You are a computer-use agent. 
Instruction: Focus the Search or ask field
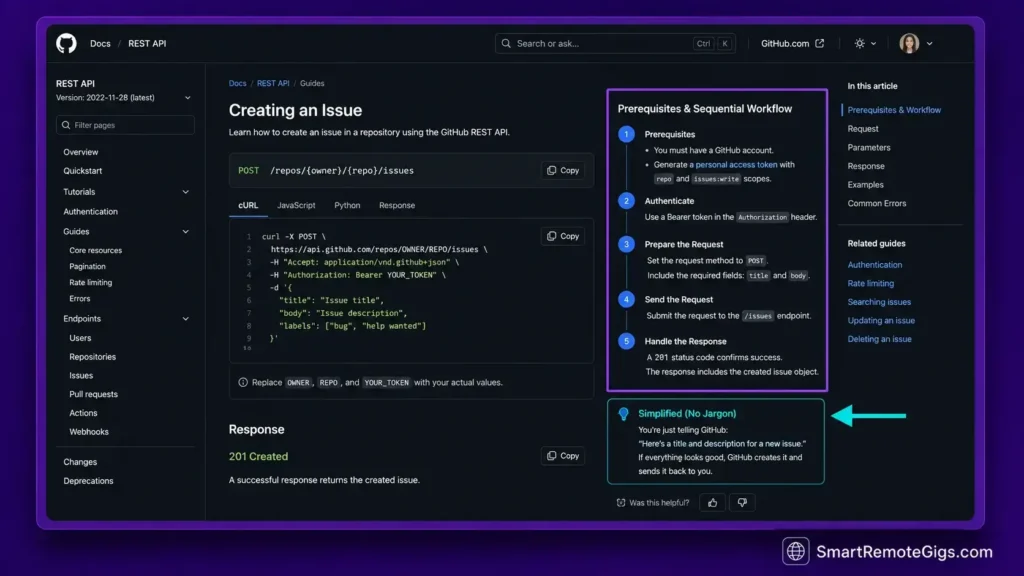[x=615, y=43]
